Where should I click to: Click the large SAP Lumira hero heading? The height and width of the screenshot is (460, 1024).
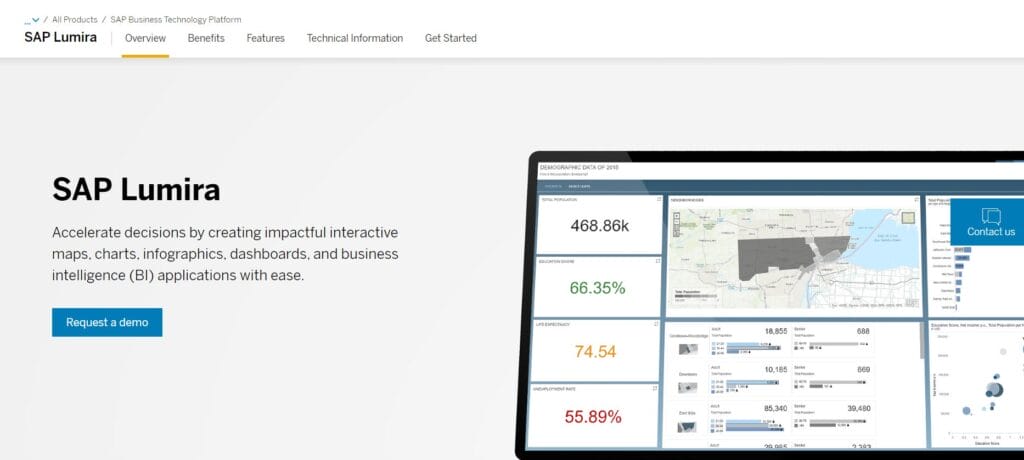(136, 190)
